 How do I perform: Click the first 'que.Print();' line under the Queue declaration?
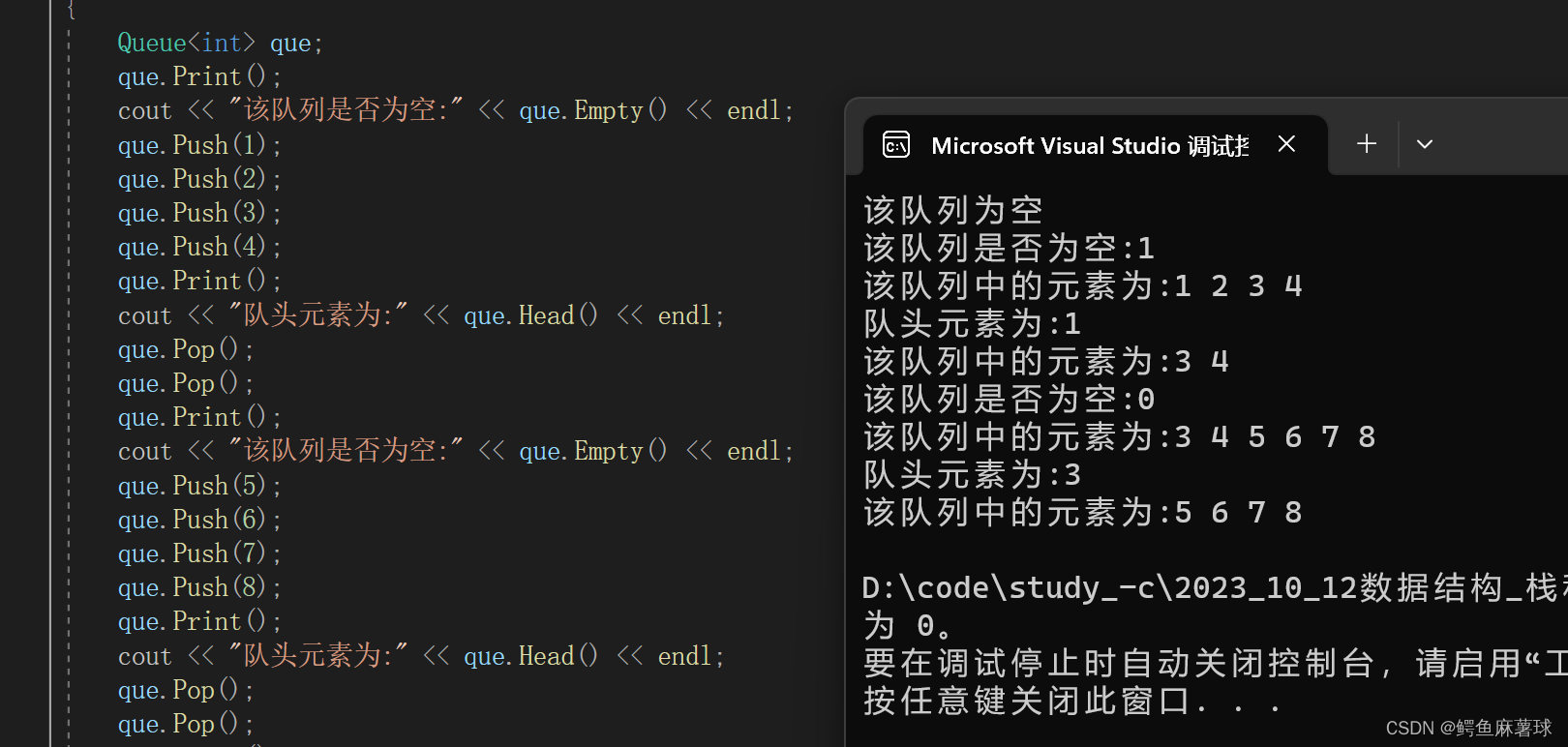pos(199,76)
